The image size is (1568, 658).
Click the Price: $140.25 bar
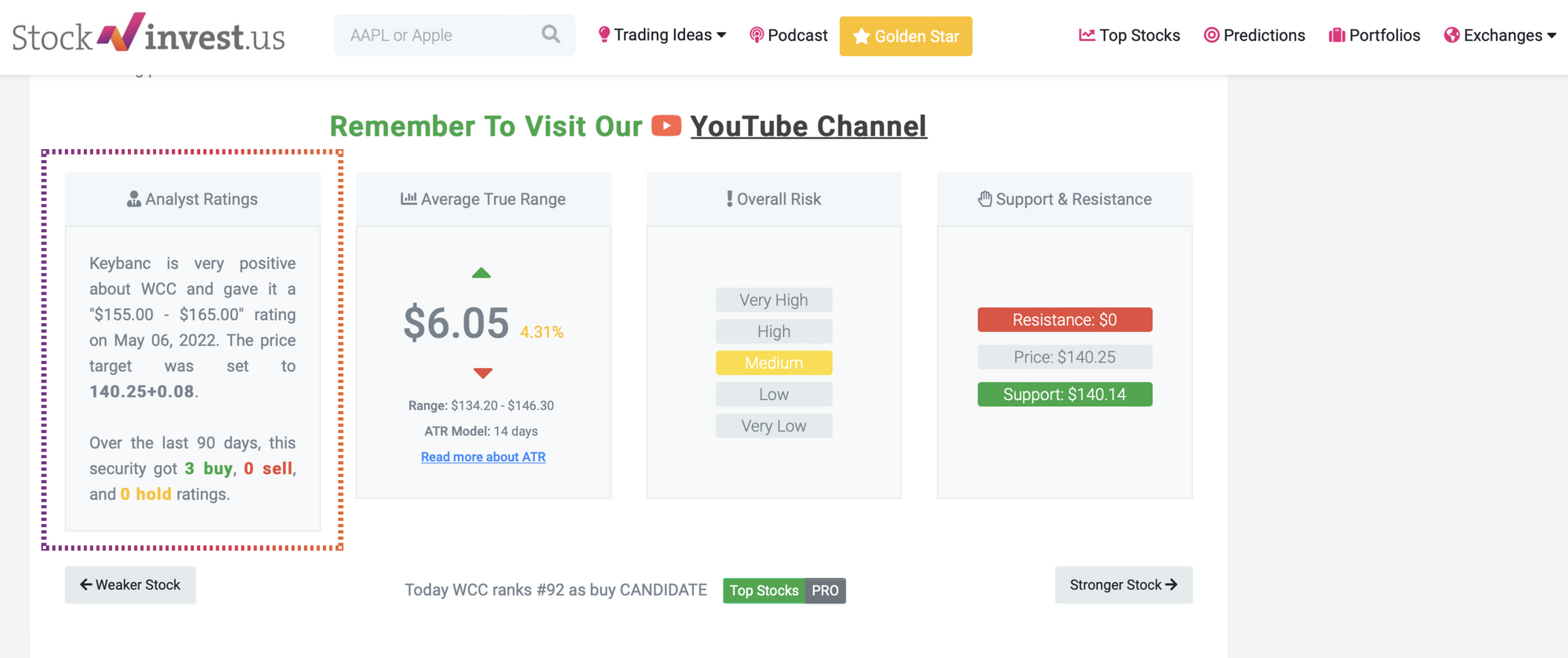(x=1065, y=357)
